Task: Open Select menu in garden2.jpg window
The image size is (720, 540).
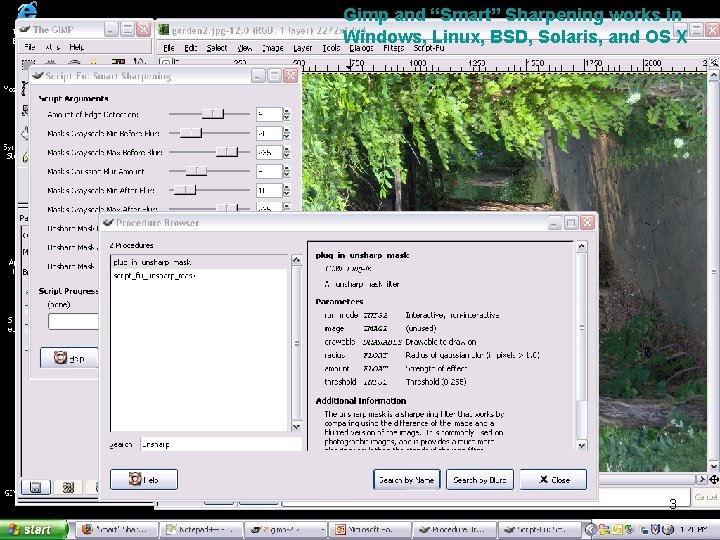Action: coord(217,48)
